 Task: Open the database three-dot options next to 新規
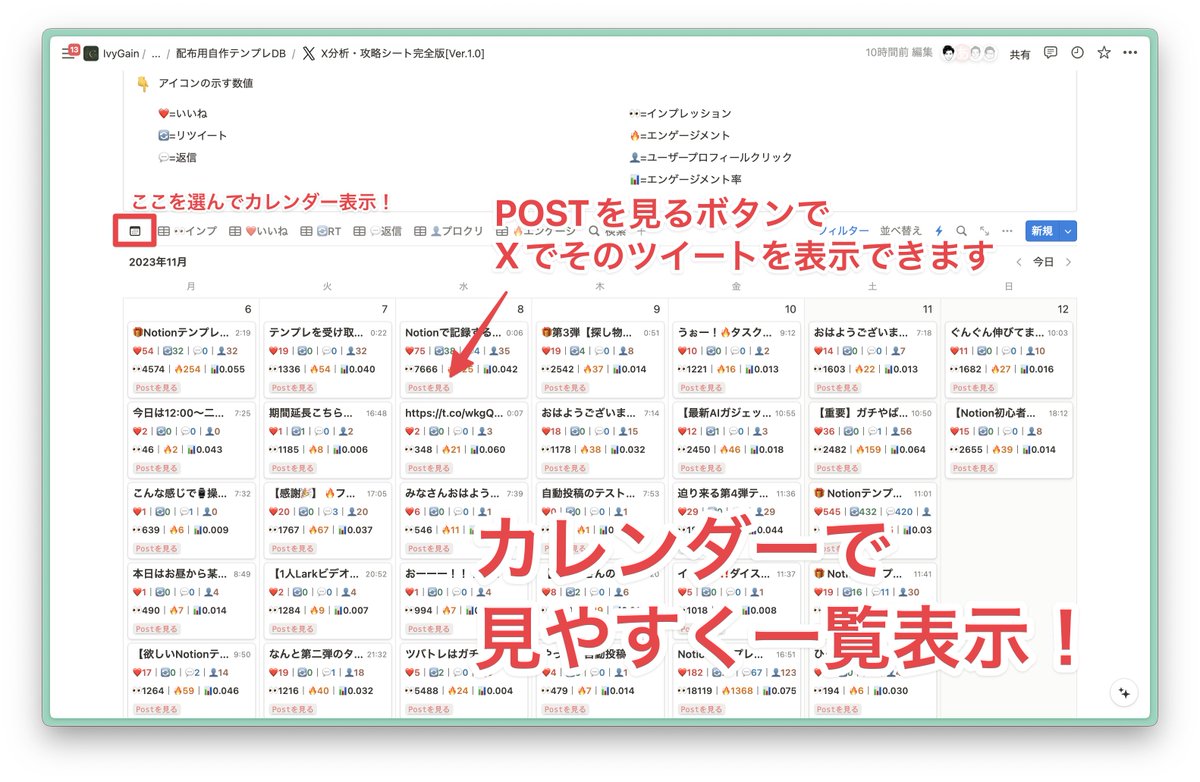click(1007, 231)
